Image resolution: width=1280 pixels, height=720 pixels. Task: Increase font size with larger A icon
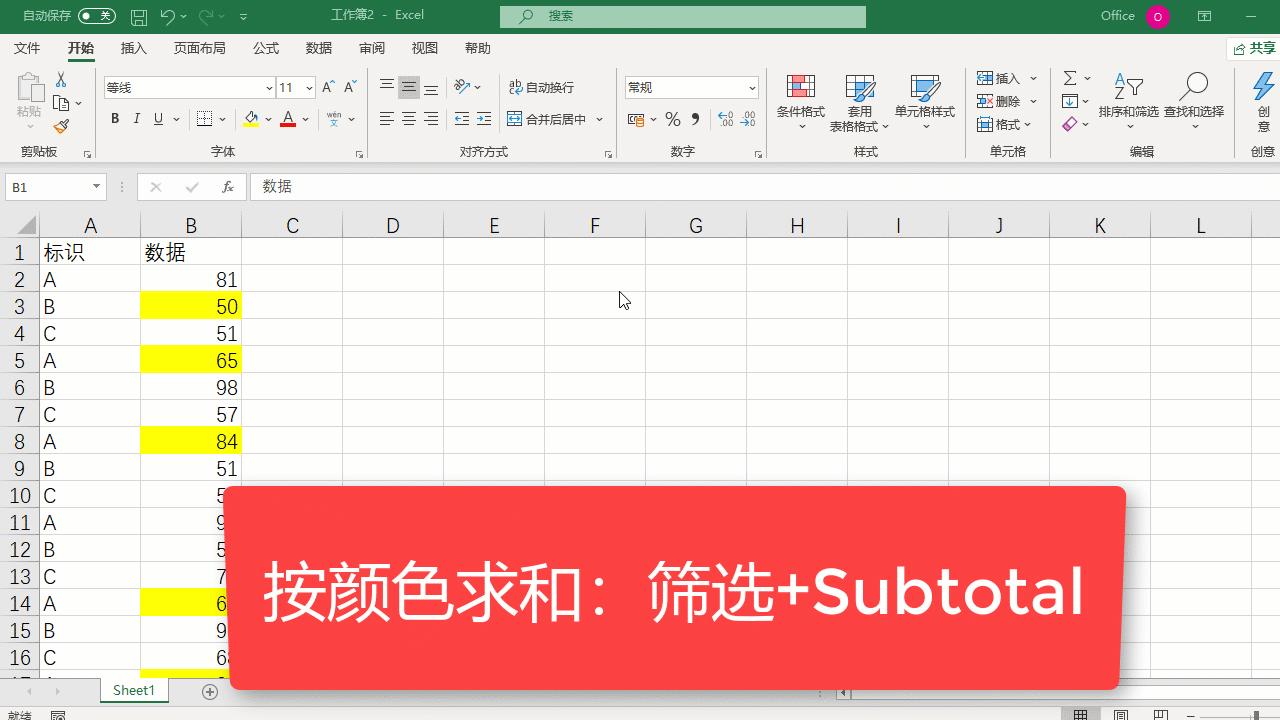pos(328,87)
